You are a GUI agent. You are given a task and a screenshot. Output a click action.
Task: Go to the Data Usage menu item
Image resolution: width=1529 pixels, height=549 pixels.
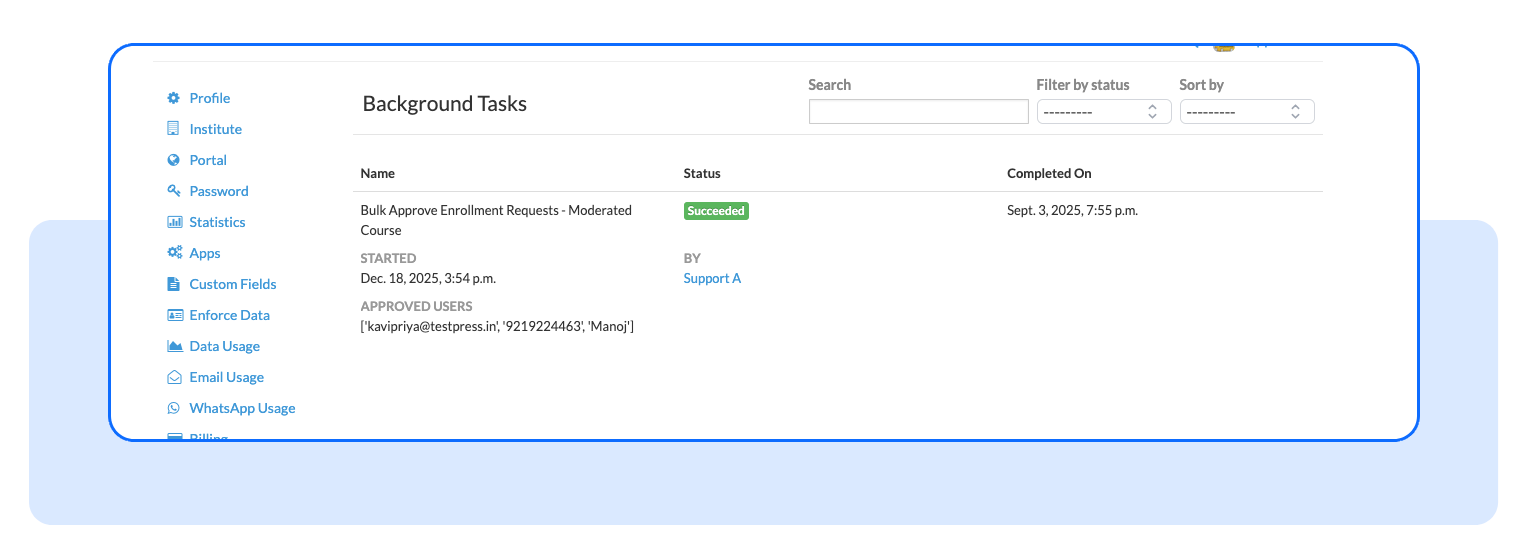click(224, 346)
